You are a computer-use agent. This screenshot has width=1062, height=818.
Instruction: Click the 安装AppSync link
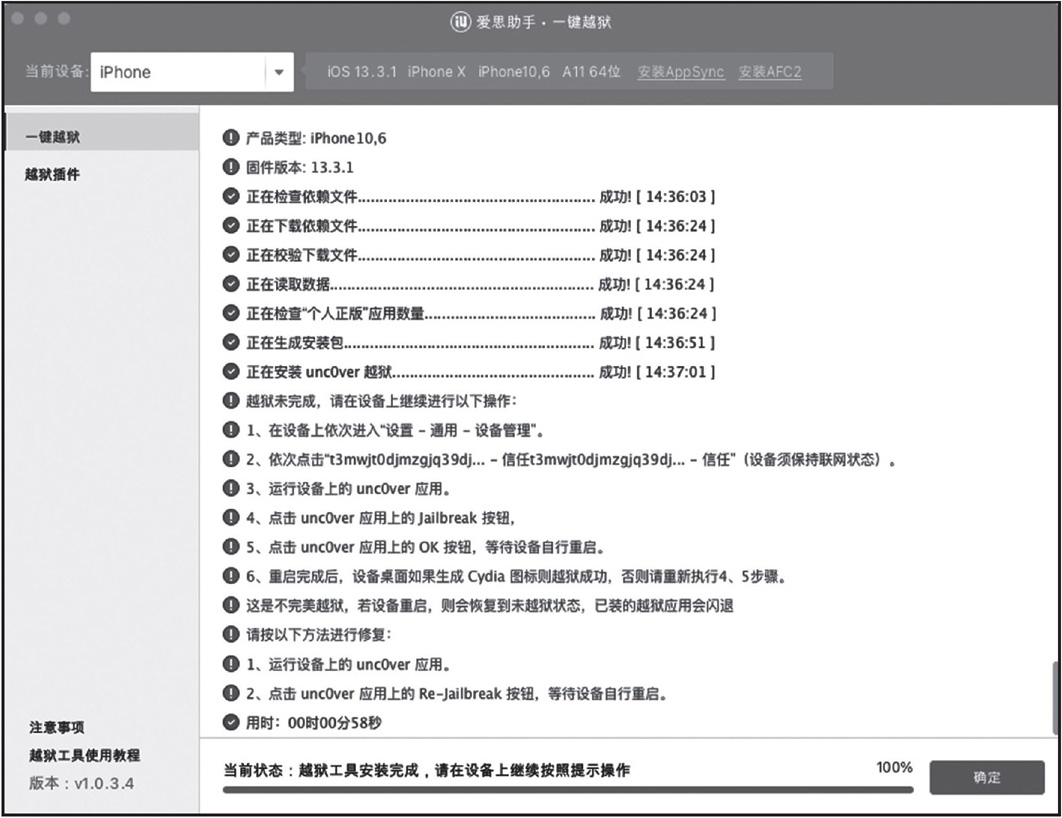click(680, 72)
